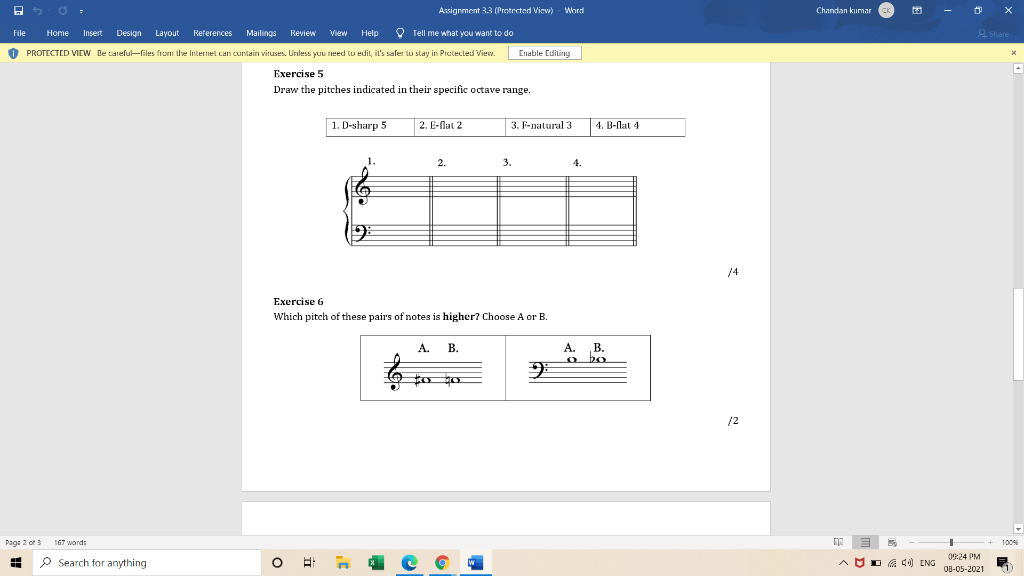
Task: Open the Help tab
Action: click(370, 33)
